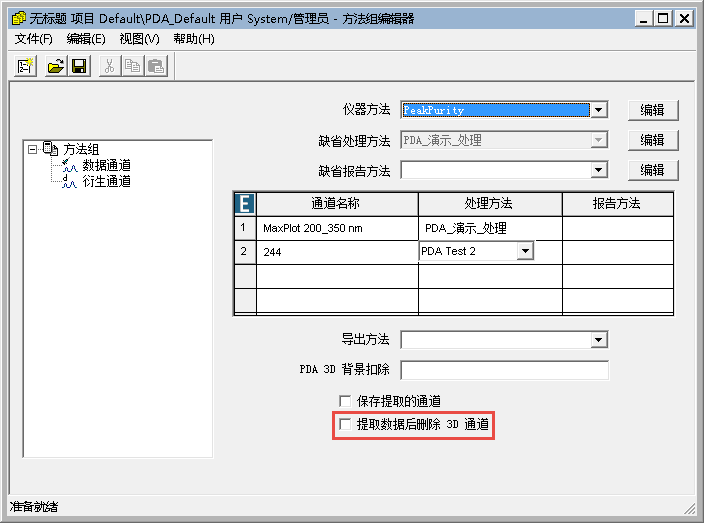This screenshot has width=704, height=523.
Task: Click 编辑 button beside 缺省处理方法
Action: [653, 141]
